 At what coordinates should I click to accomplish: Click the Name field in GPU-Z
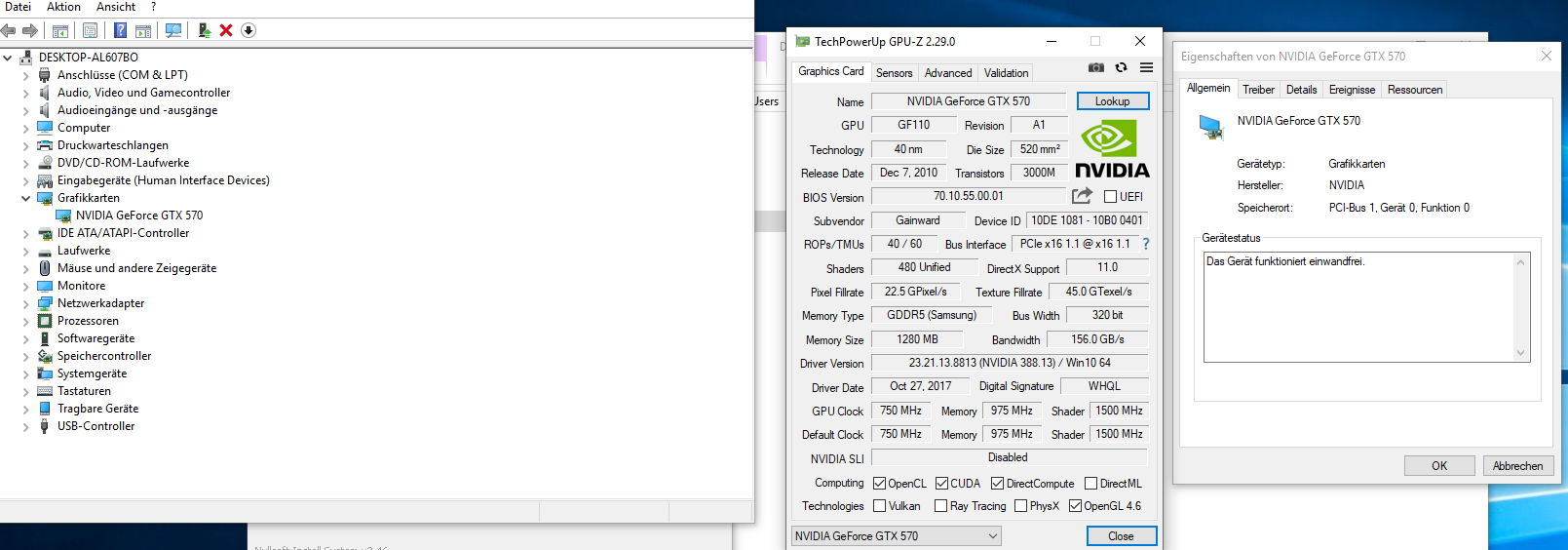pos(969,101)
